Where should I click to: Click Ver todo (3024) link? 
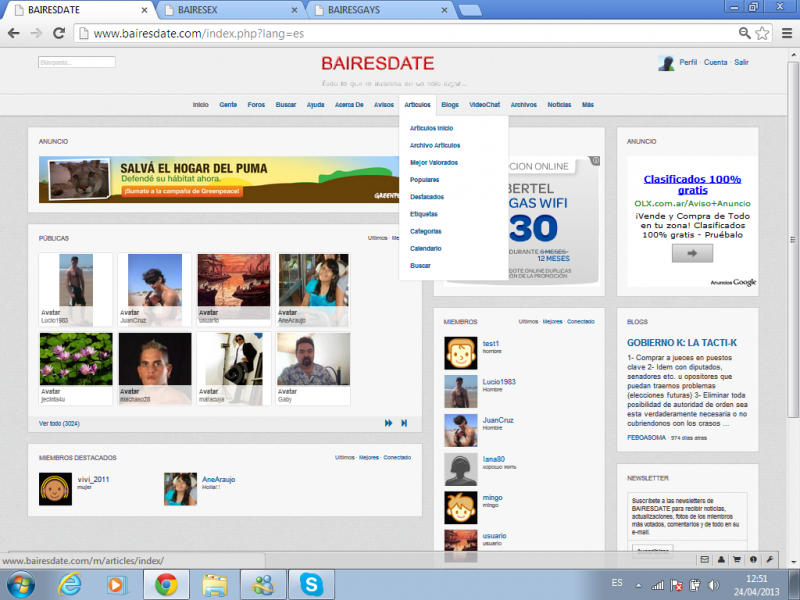click(59, 423)
